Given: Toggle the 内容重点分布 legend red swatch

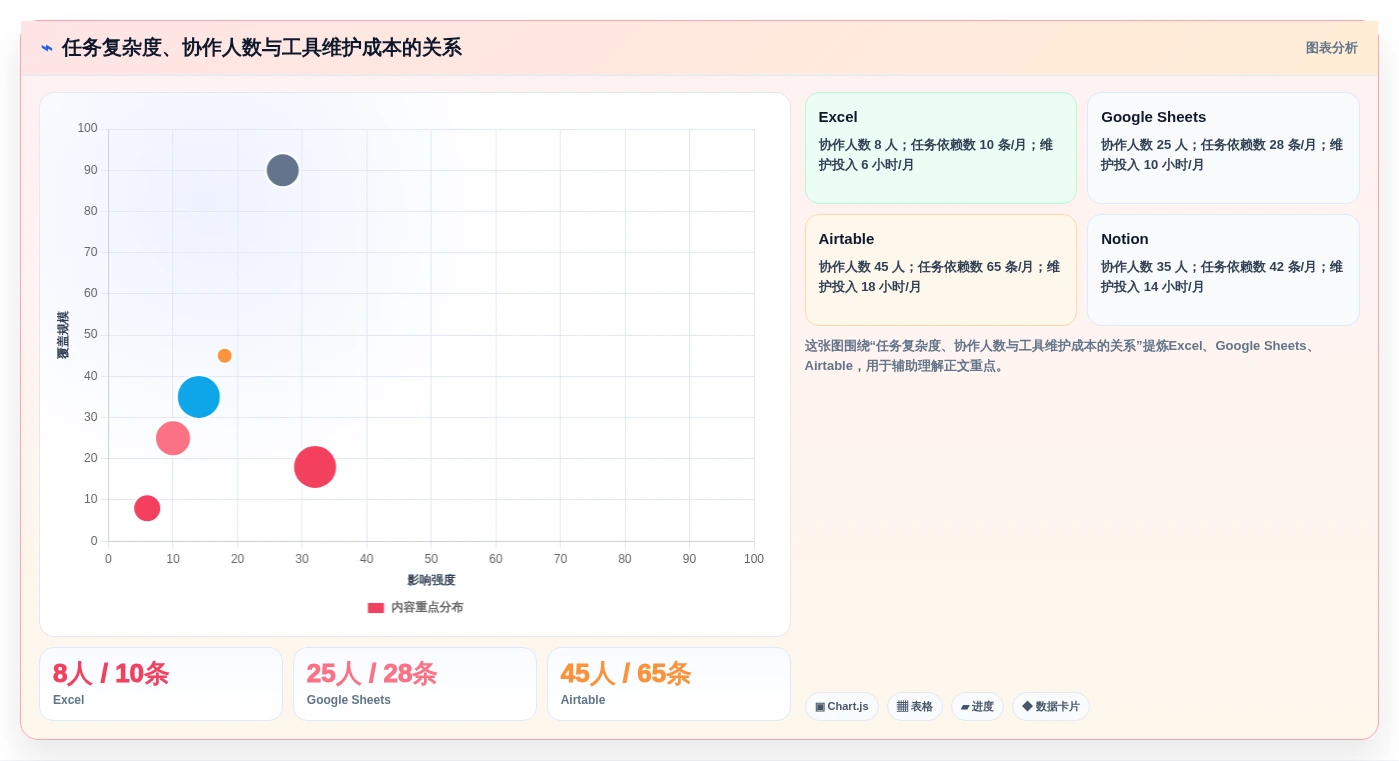Looking at the screenshot, I should click(376, 607).
